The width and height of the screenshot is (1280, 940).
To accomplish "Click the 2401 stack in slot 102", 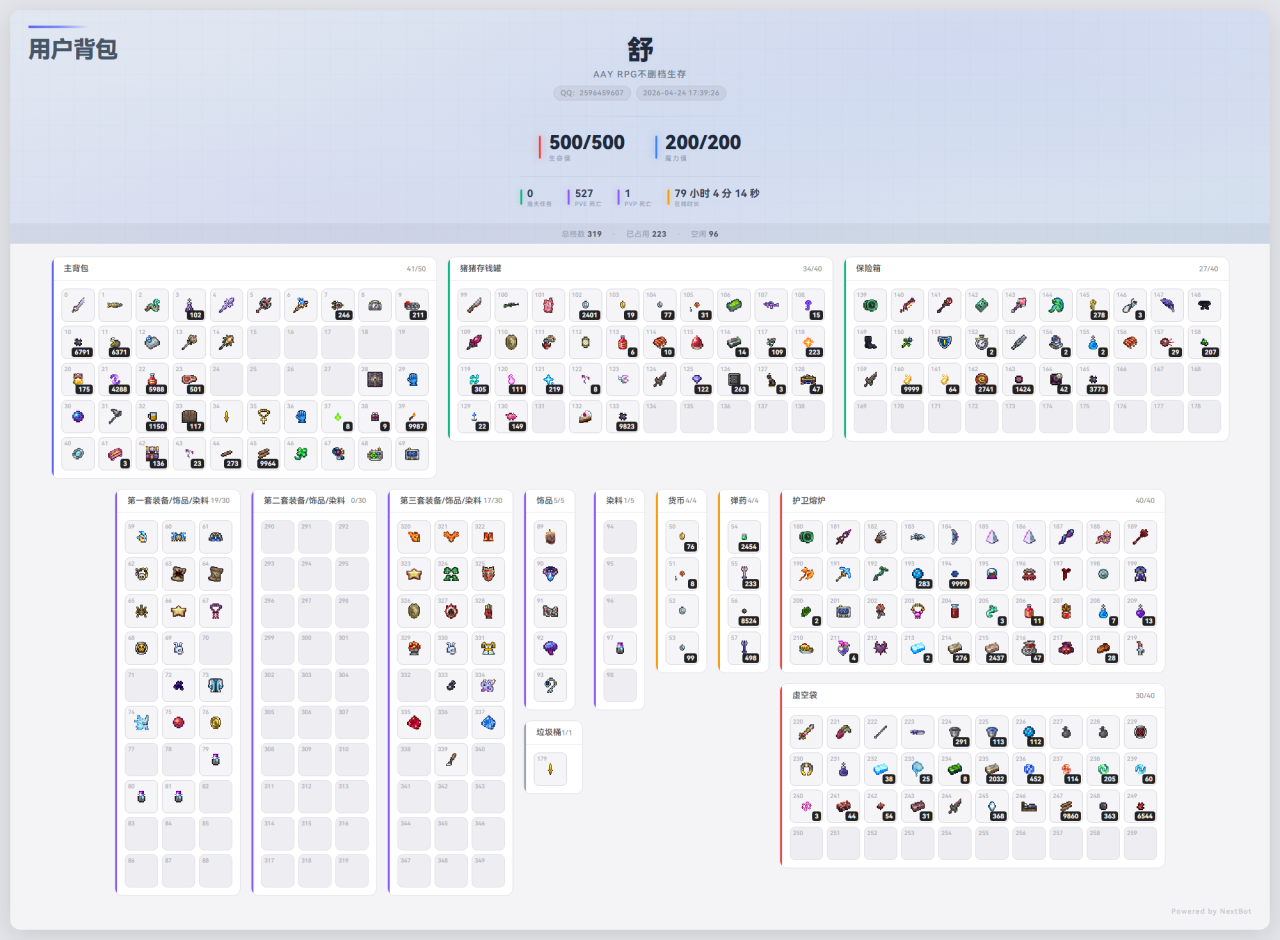I will coord(585,305).
